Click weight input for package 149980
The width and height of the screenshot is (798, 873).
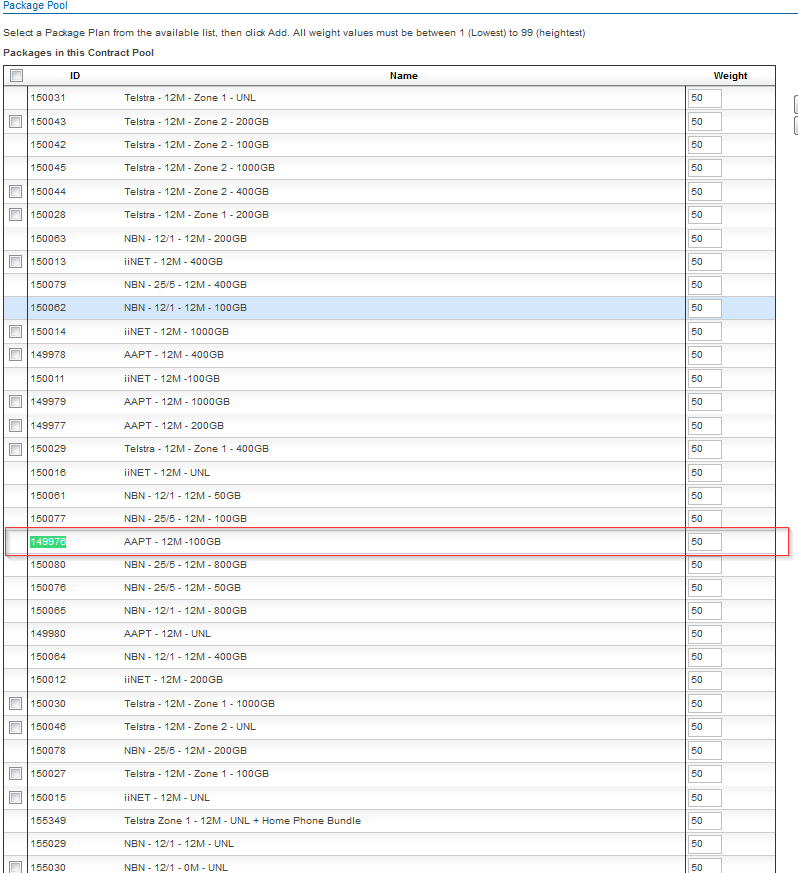tap(704, 634)
